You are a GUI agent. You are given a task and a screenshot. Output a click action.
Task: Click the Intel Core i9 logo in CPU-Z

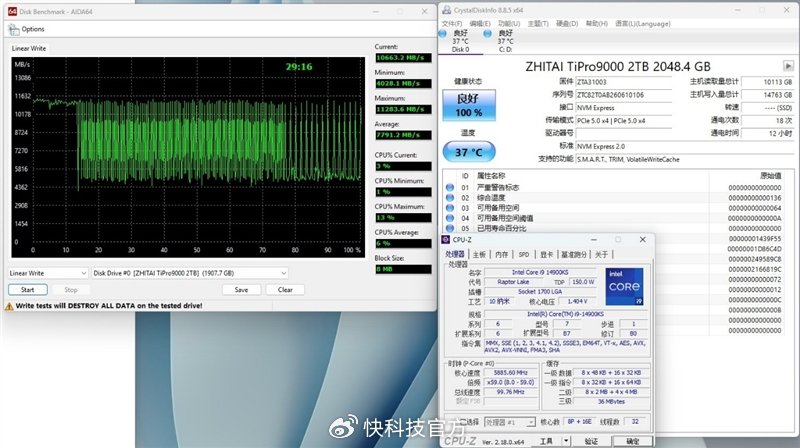(624, 286)
